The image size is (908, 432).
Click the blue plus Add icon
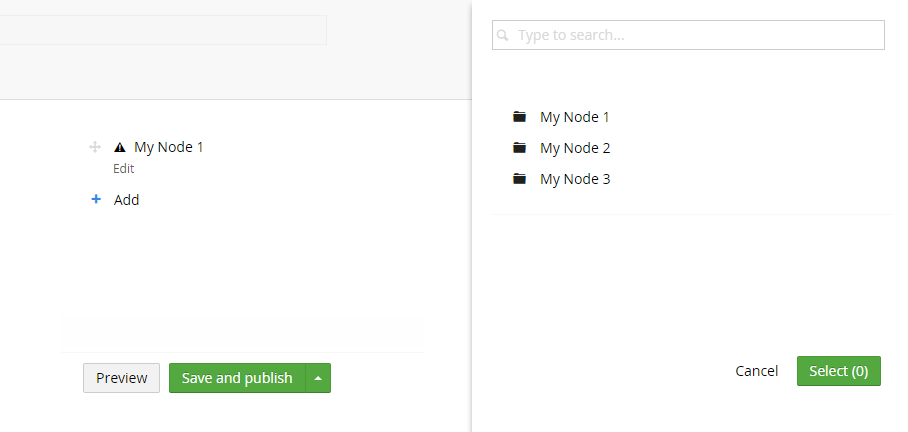pos(96,199)
